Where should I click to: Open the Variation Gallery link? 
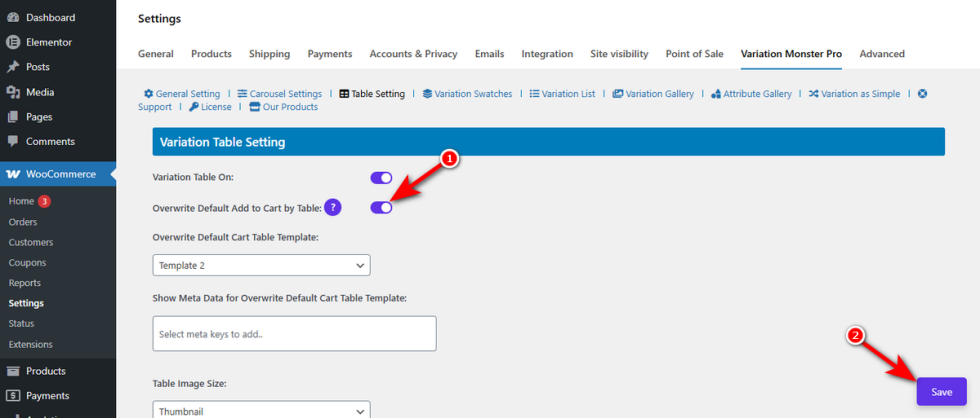(x=659, y=94)
